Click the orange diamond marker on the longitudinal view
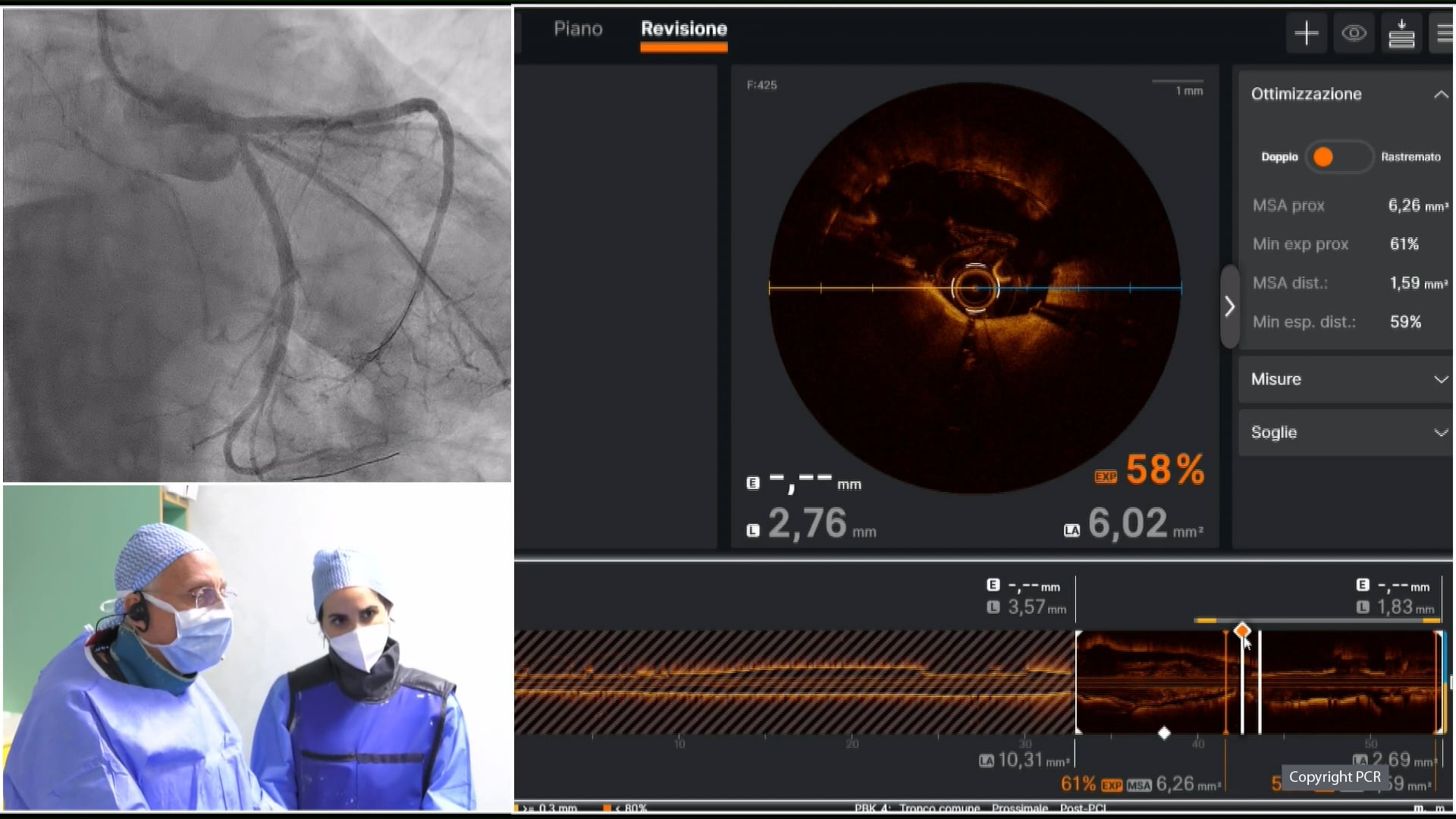Screen dimensions: 1456x819 point(1242,630)
